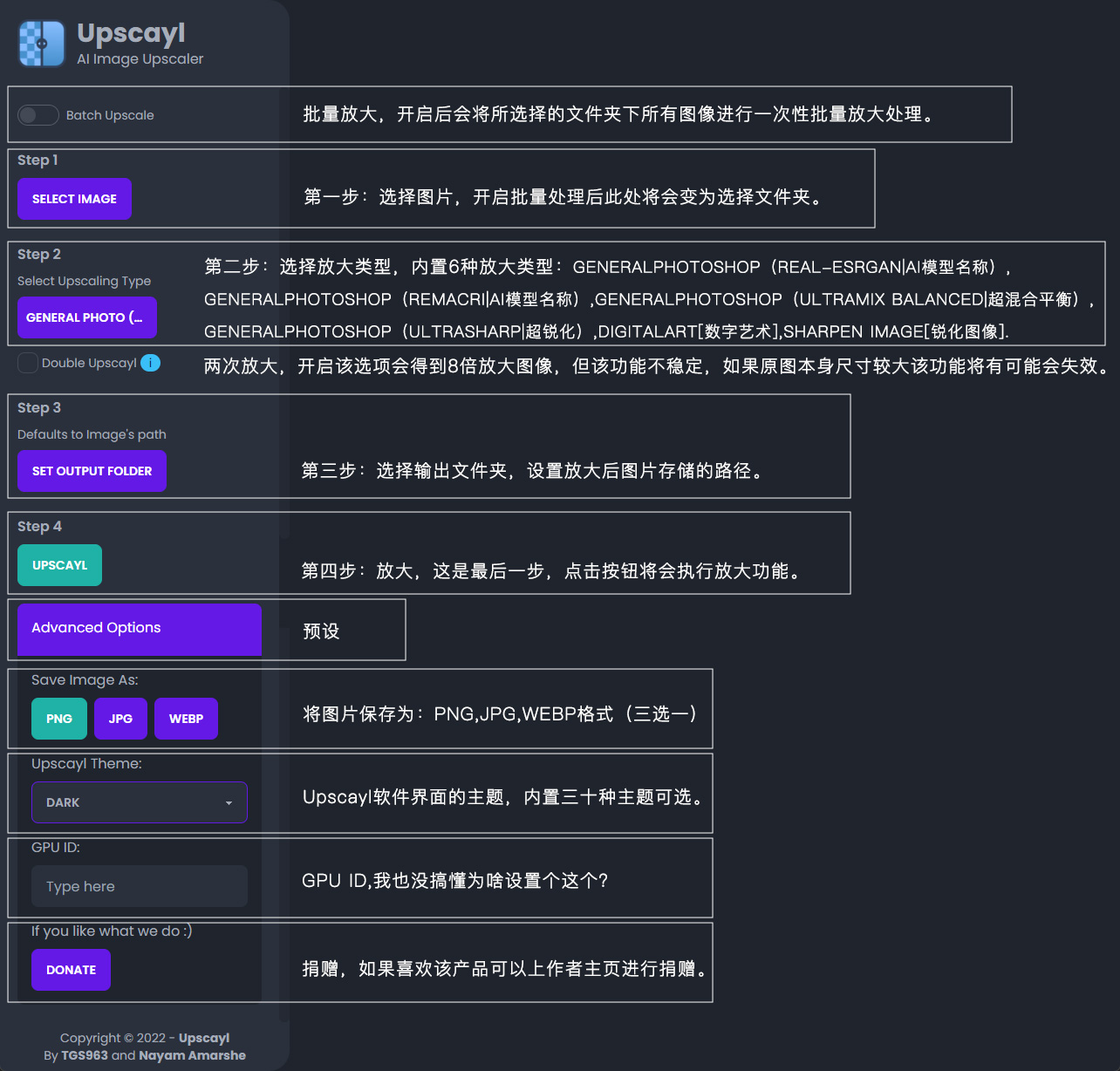Choose JPG as save format

(120, 719)
